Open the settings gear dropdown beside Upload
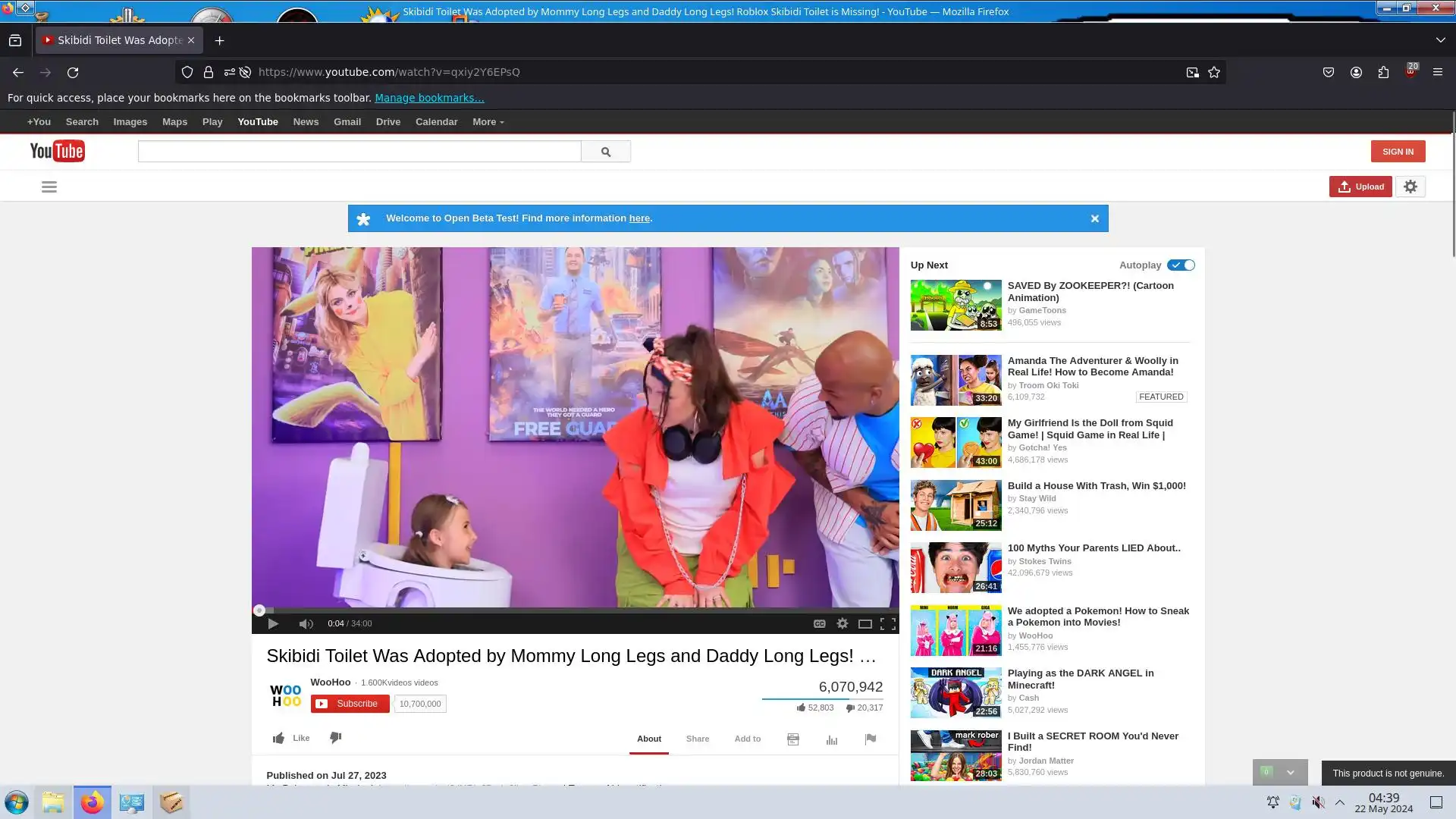The image size is (1456, 819). click(1410, 187)
